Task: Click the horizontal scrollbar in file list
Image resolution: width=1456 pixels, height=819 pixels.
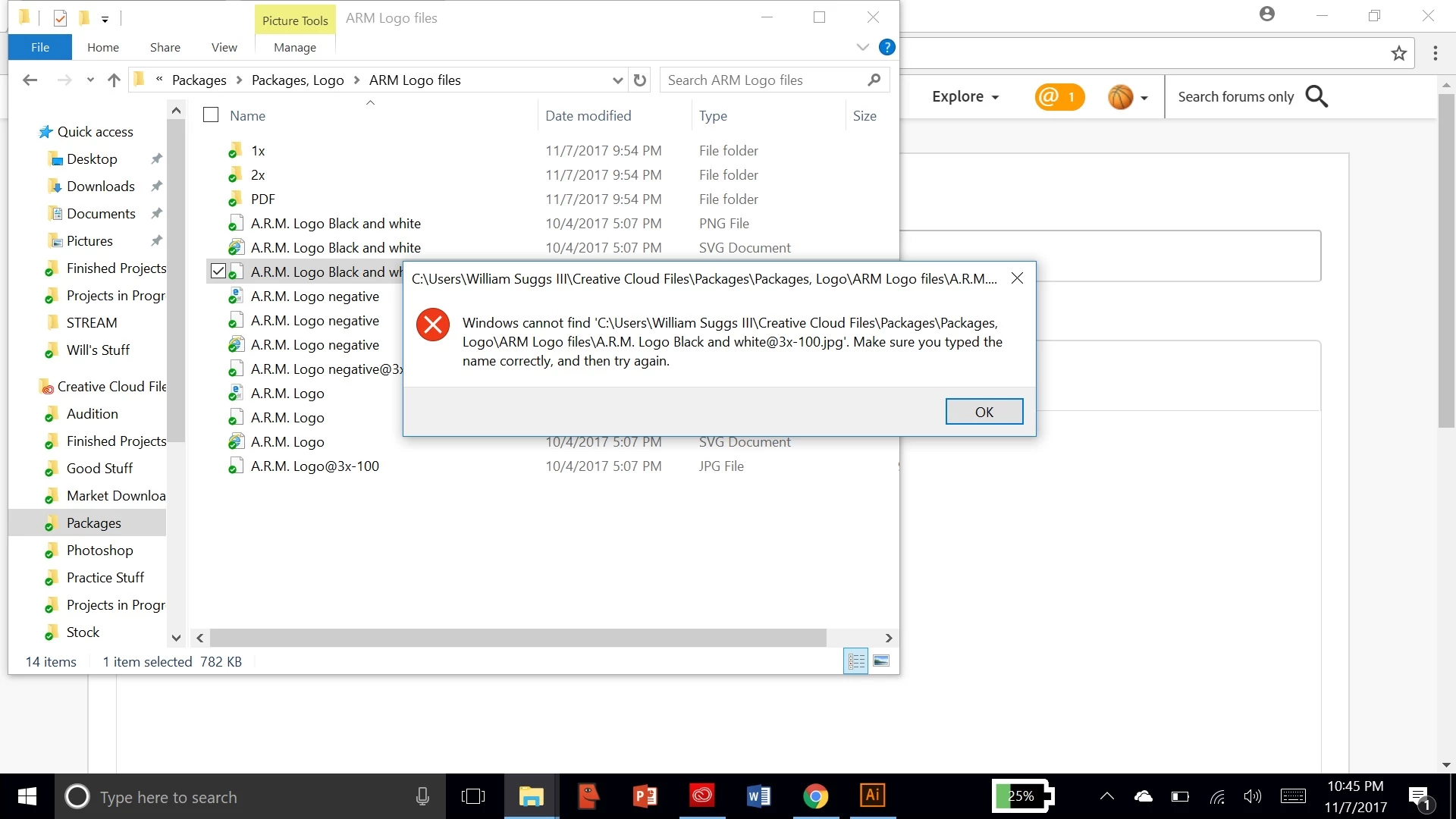Action: coord(518,638)
